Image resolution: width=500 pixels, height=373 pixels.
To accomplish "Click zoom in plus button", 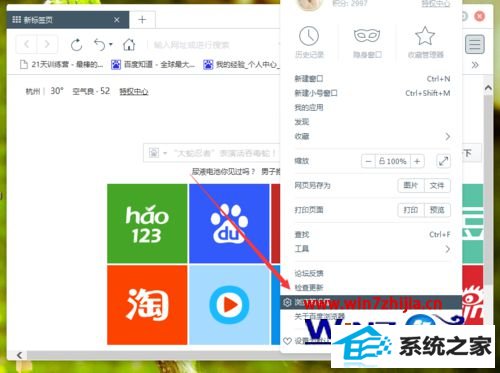I will tap(417, 161).
